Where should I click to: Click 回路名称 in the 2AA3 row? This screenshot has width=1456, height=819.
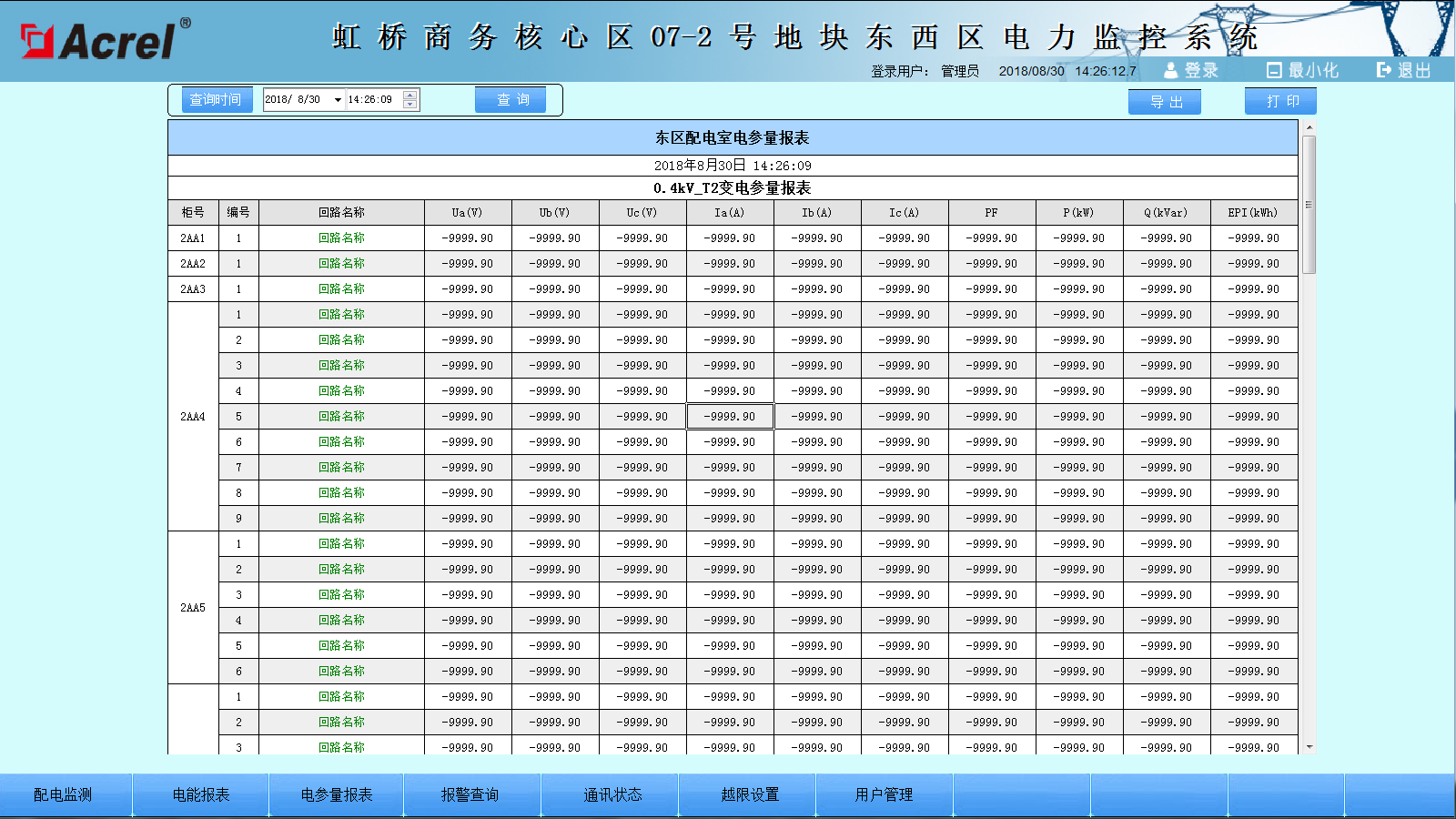pos(342,289)
